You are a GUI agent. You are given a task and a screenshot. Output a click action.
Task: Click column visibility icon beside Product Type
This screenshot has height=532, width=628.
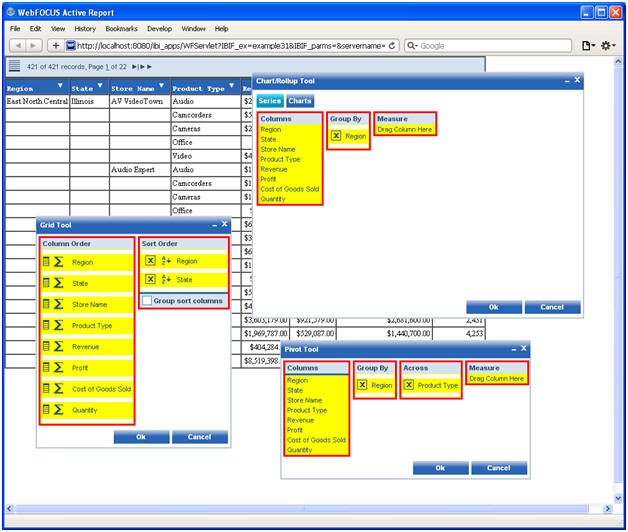point(46,325)
